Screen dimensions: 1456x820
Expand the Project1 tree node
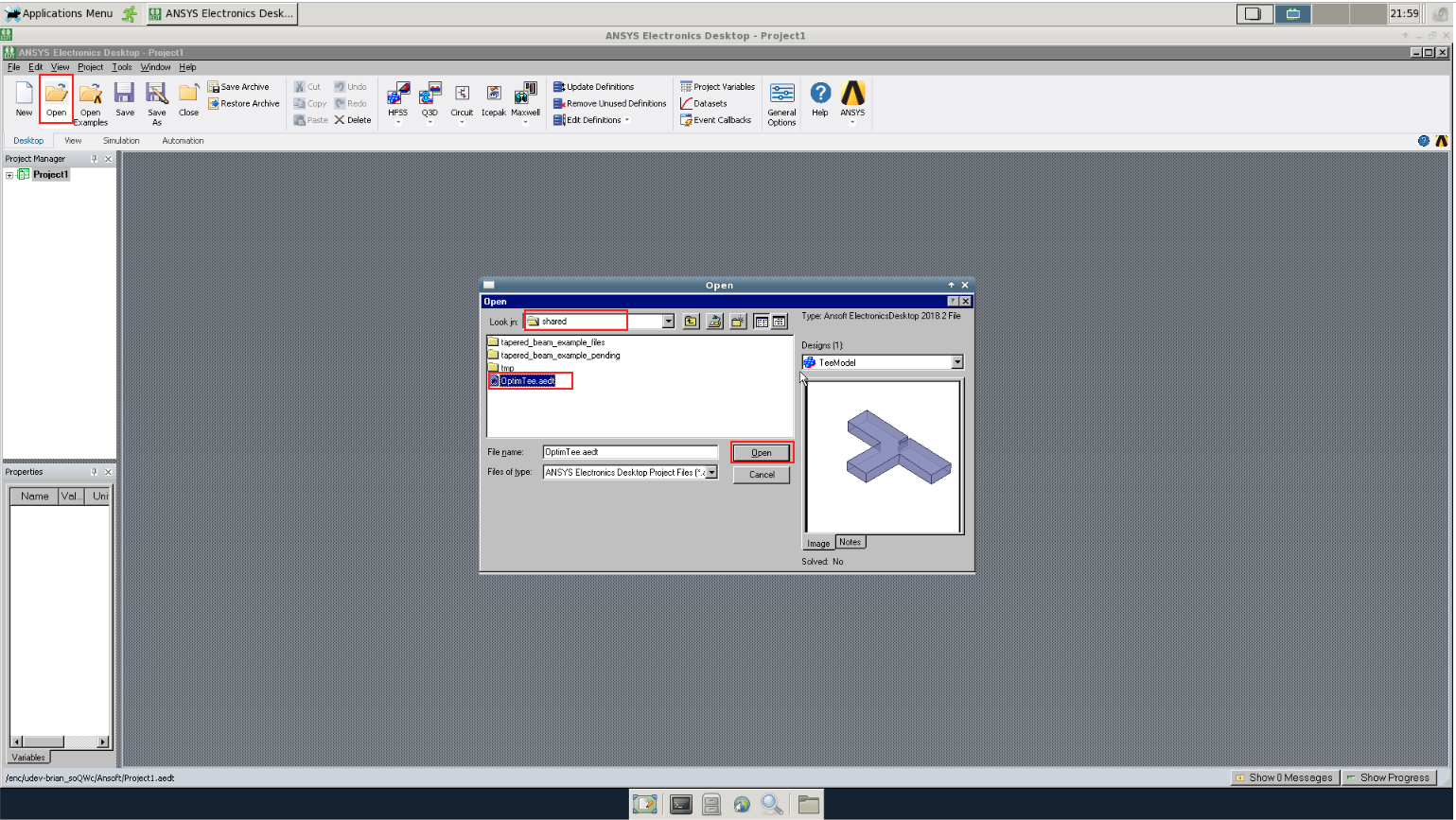(x=9, y=175)
